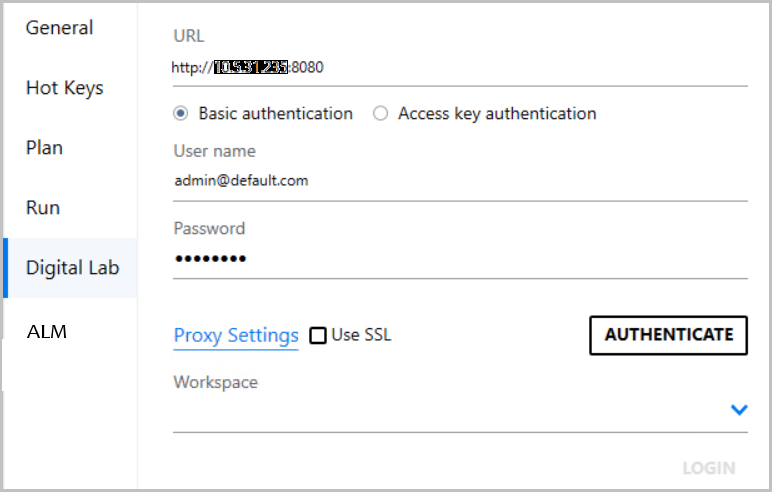
Task: Focus the URL address input field
Action: 460,68
